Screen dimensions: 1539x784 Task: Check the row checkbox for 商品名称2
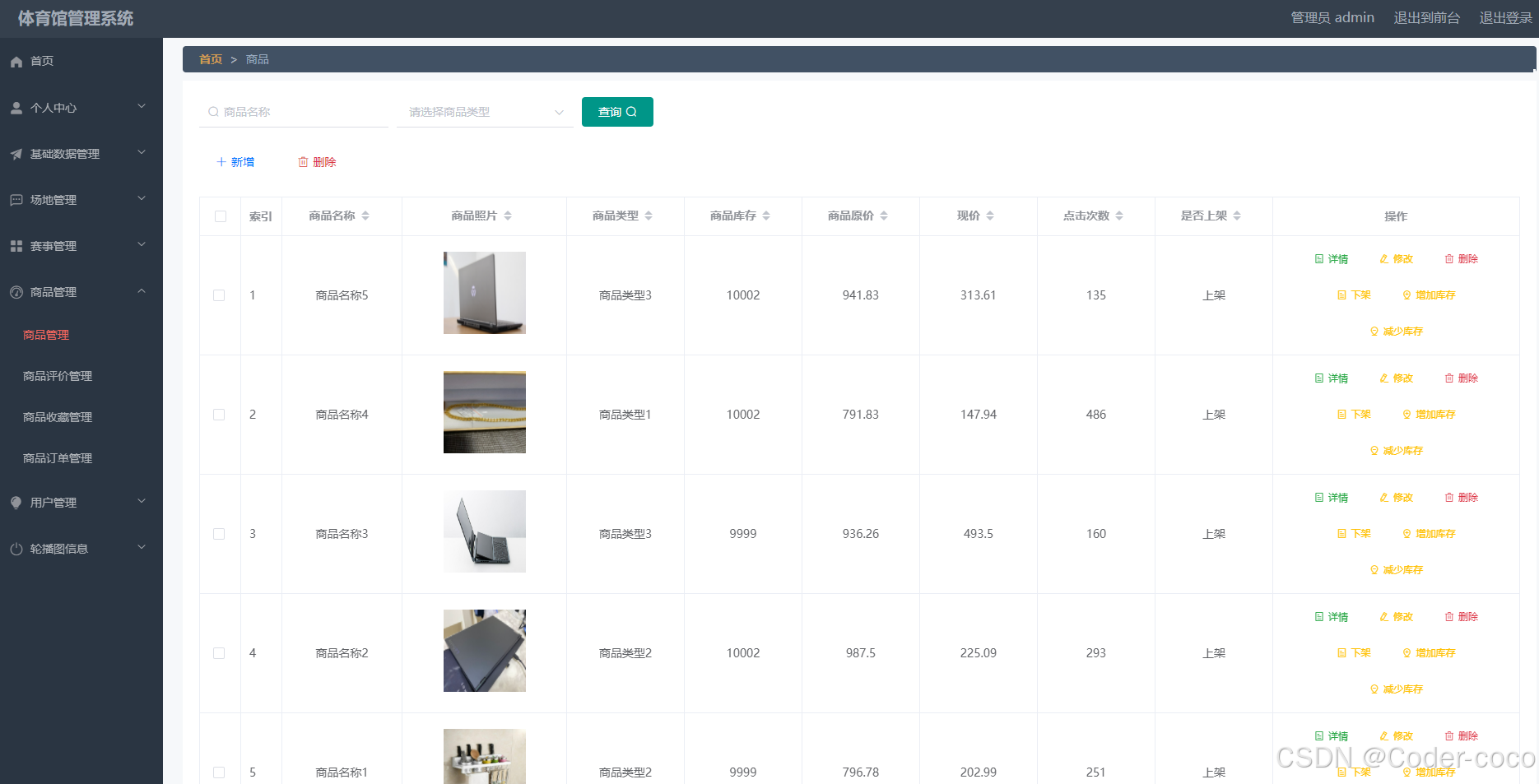point(219,653)
